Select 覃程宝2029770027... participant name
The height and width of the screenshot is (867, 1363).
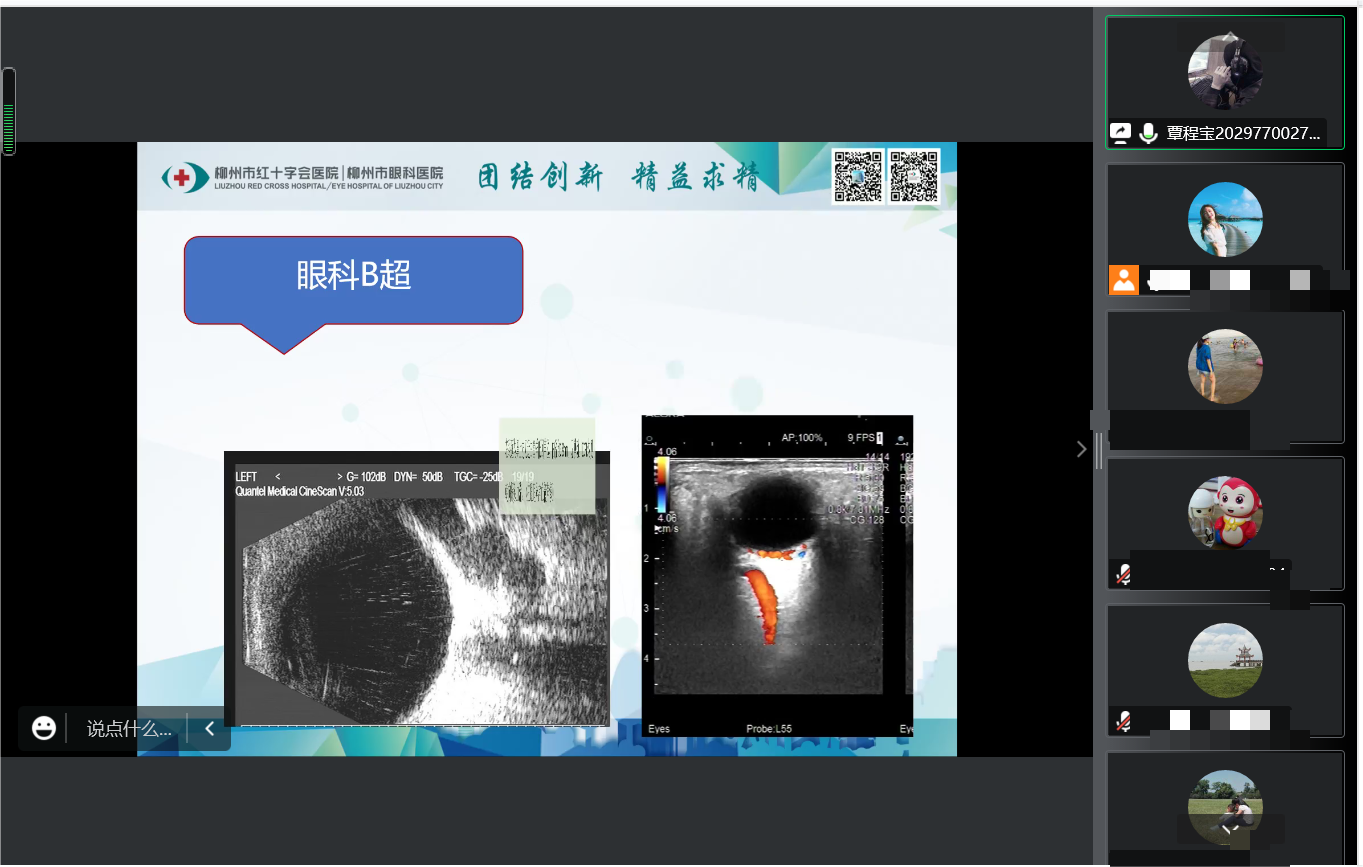1243,133
